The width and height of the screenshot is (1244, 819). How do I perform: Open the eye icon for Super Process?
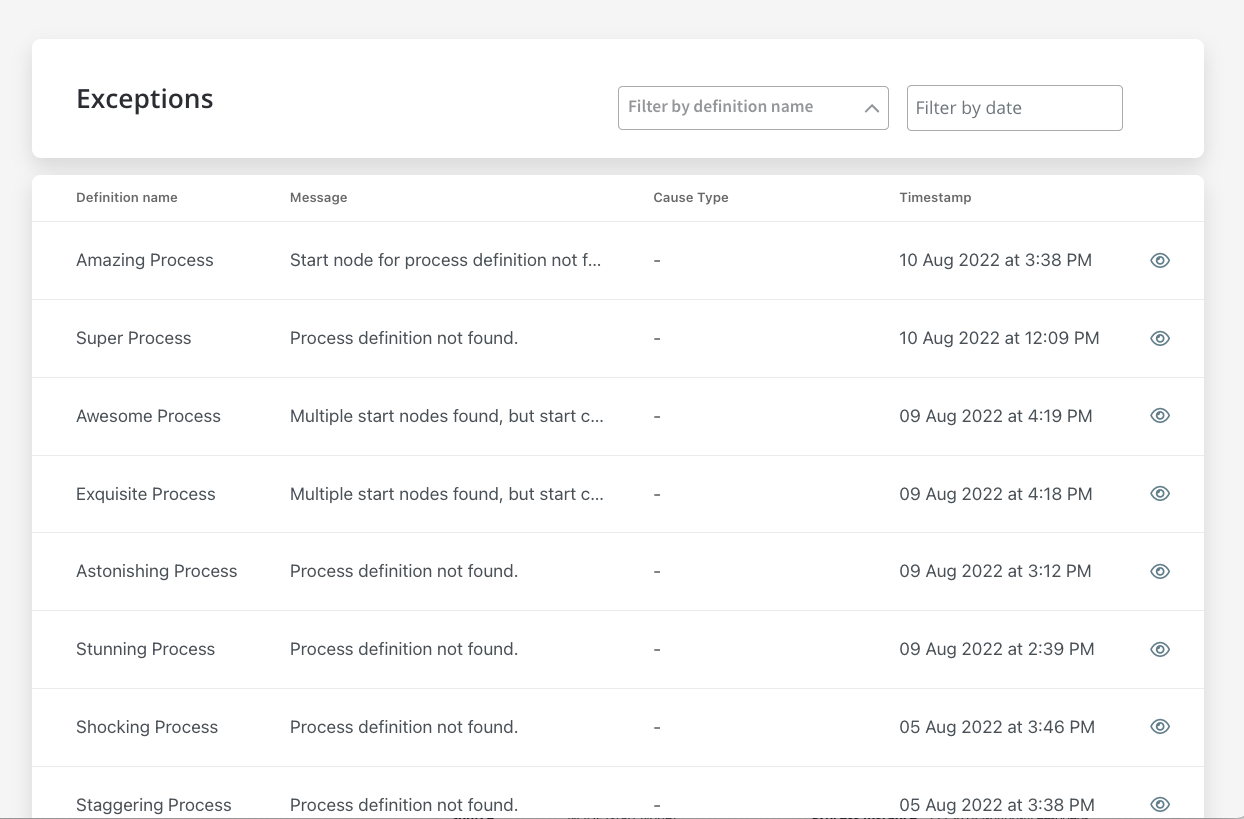click(x=1160, y=338)
